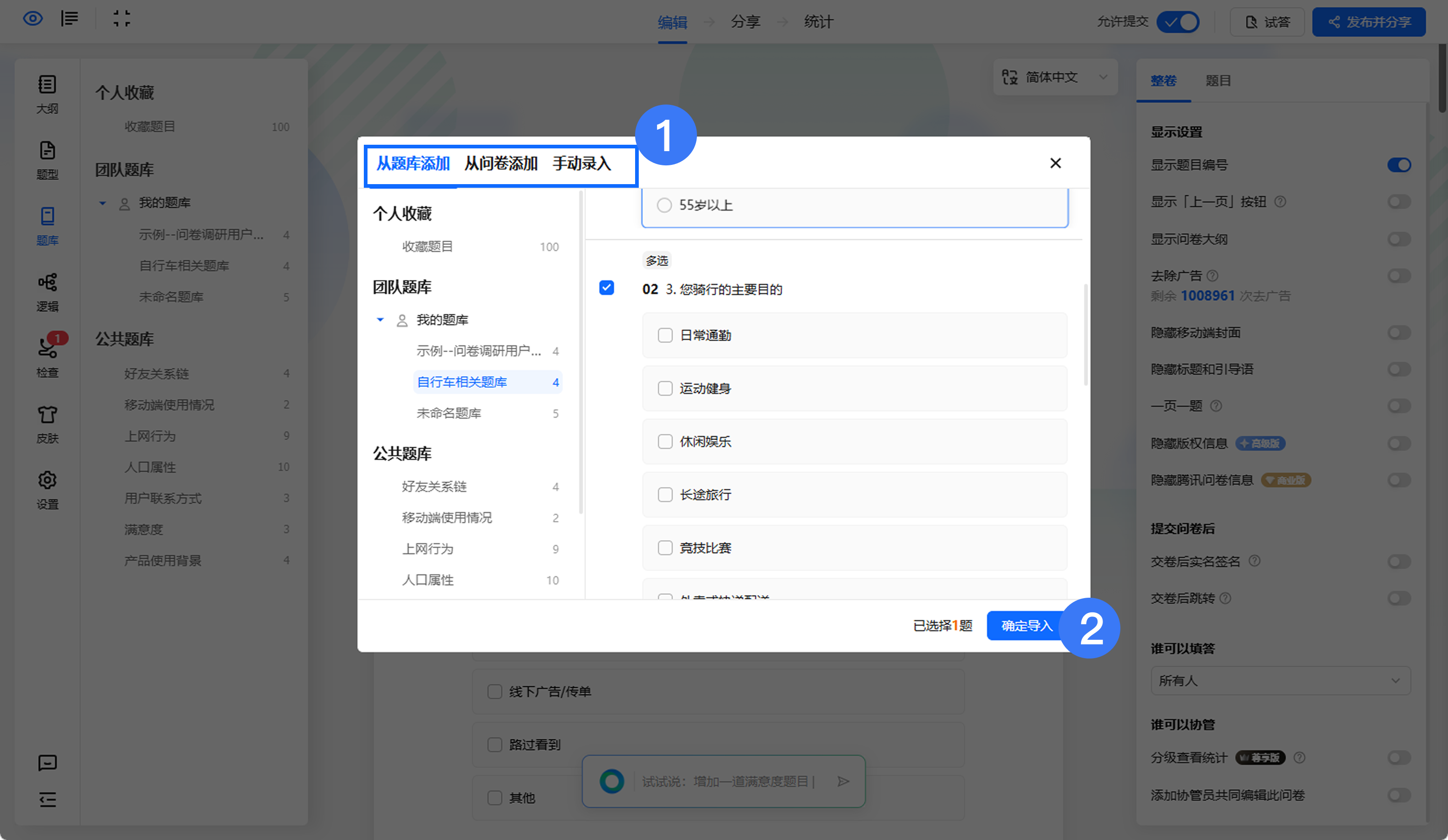Check the 日常通勤 option
Screen dimensions: 1448x840
pos(665,335)
